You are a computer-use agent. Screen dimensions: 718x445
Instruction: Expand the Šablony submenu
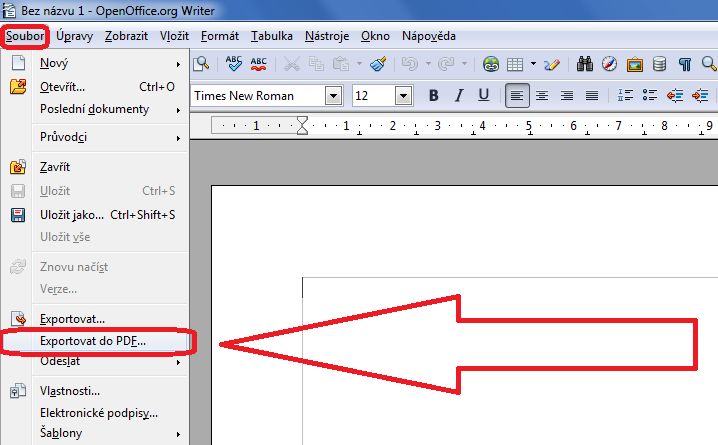(x=95, y=433)
